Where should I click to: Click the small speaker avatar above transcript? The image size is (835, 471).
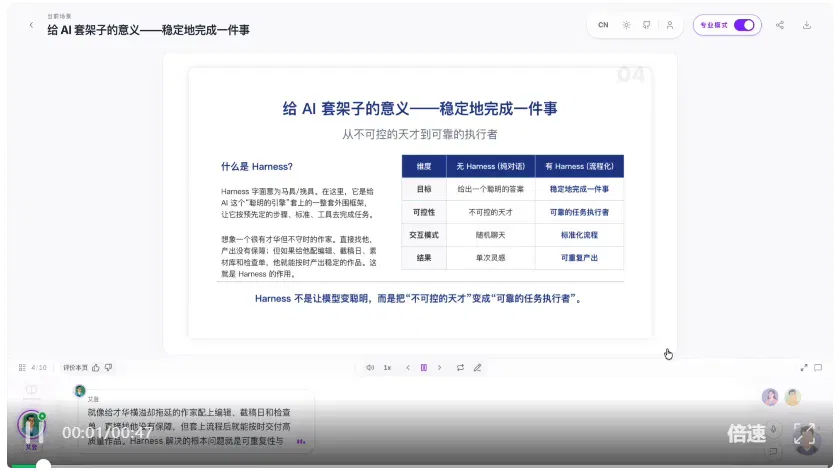[x=80, y=391]
